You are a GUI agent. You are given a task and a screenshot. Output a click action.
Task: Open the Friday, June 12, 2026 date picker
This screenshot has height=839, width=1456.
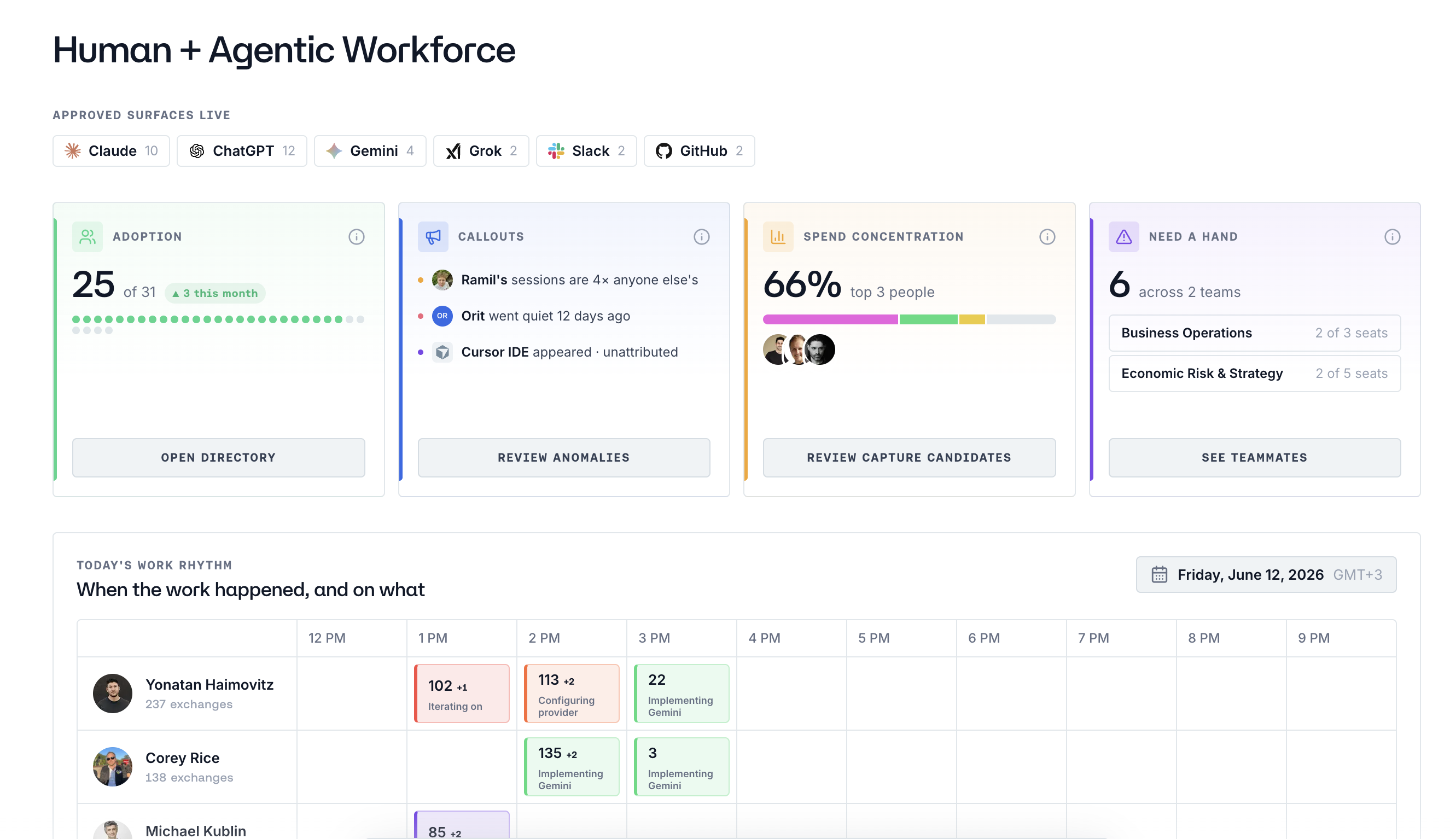point(1266,574)
